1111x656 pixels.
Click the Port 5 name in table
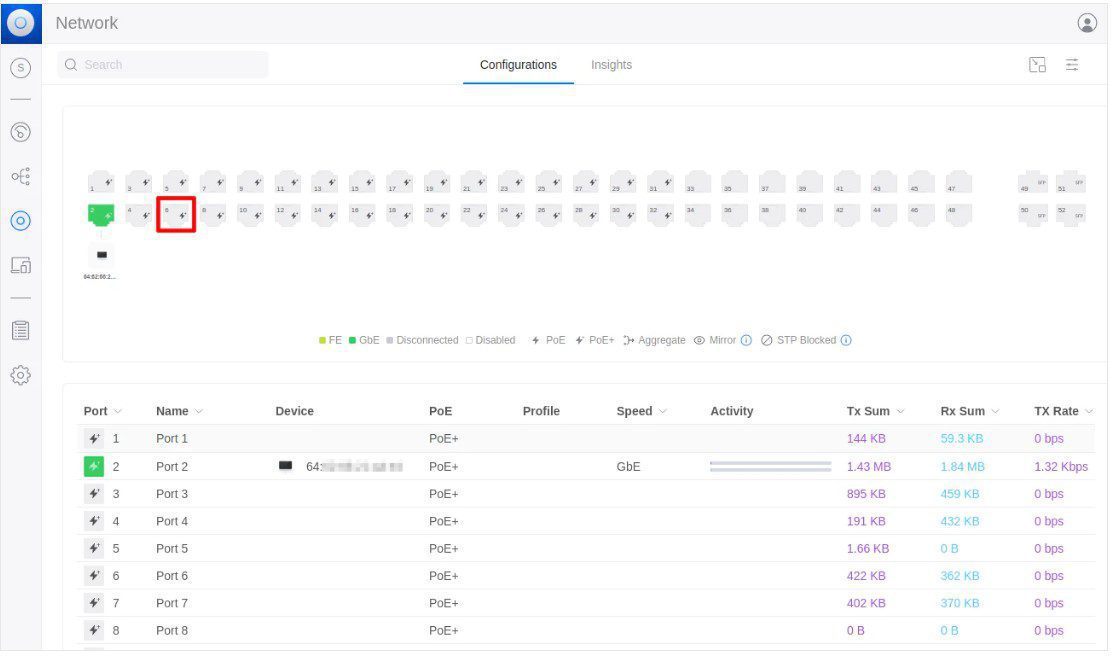[172, 549]
